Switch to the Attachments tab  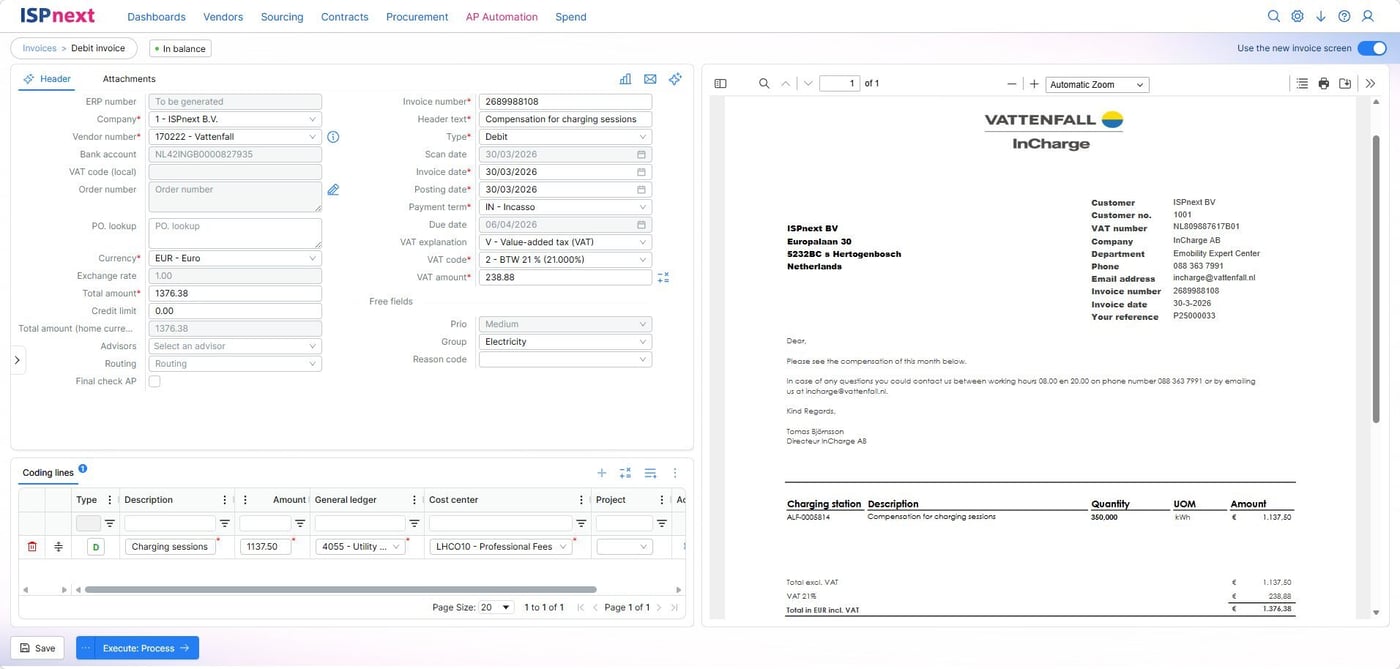pyautogui.click(x=129, y=79)
